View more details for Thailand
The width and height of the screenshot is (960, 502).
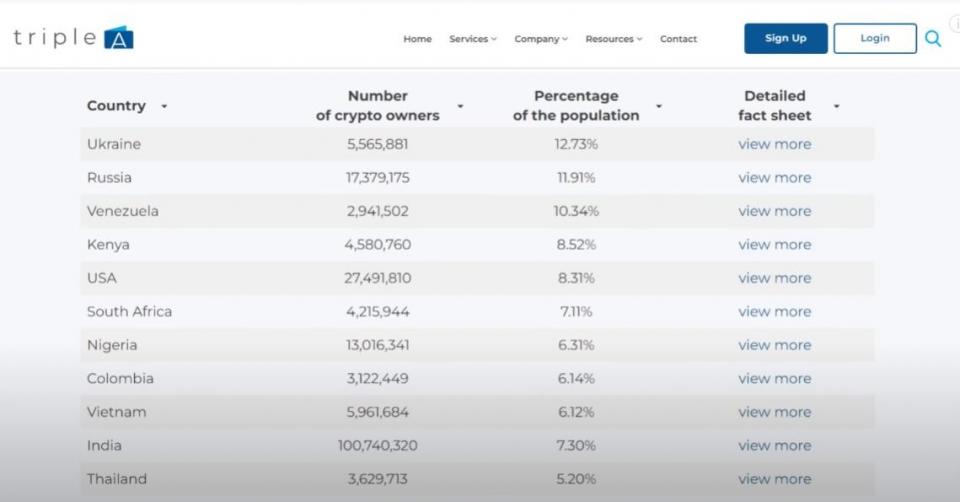[x=774, y=479]
